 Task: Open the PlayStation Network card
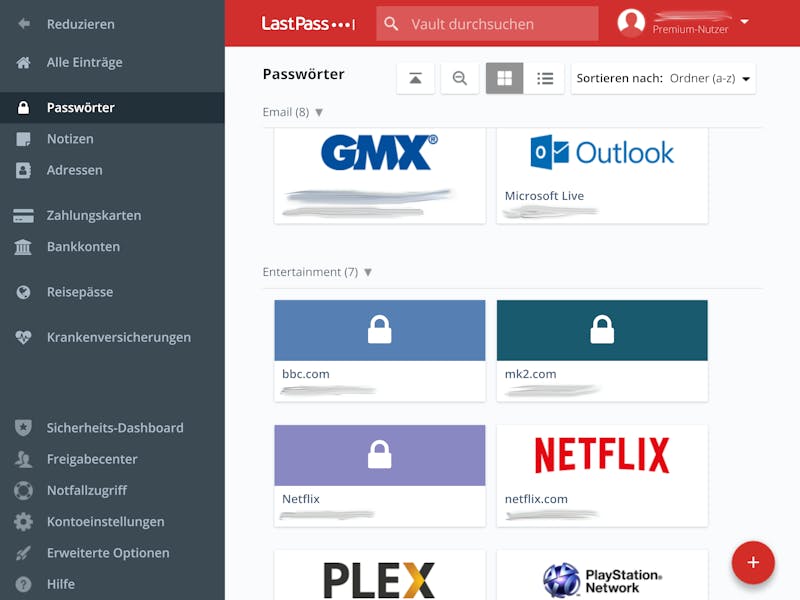[x=602, y=575]
